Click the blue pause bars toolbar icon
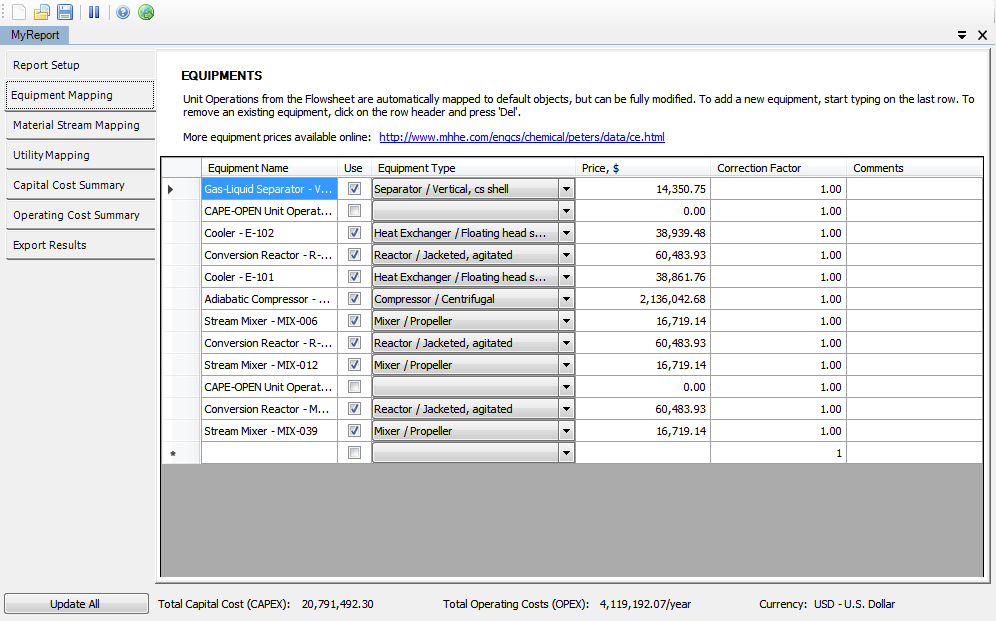 94,12
